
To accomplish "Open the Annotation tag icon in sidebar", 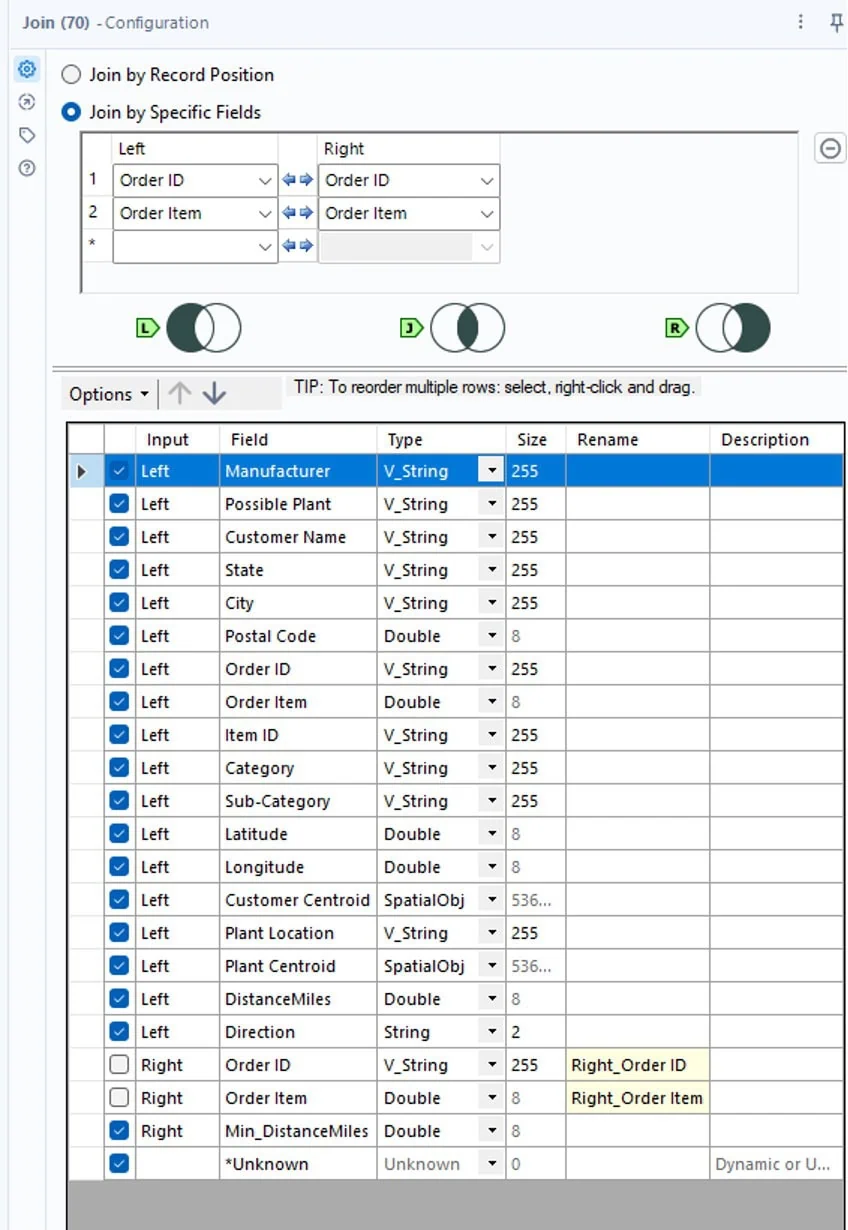I will point(27,135).
